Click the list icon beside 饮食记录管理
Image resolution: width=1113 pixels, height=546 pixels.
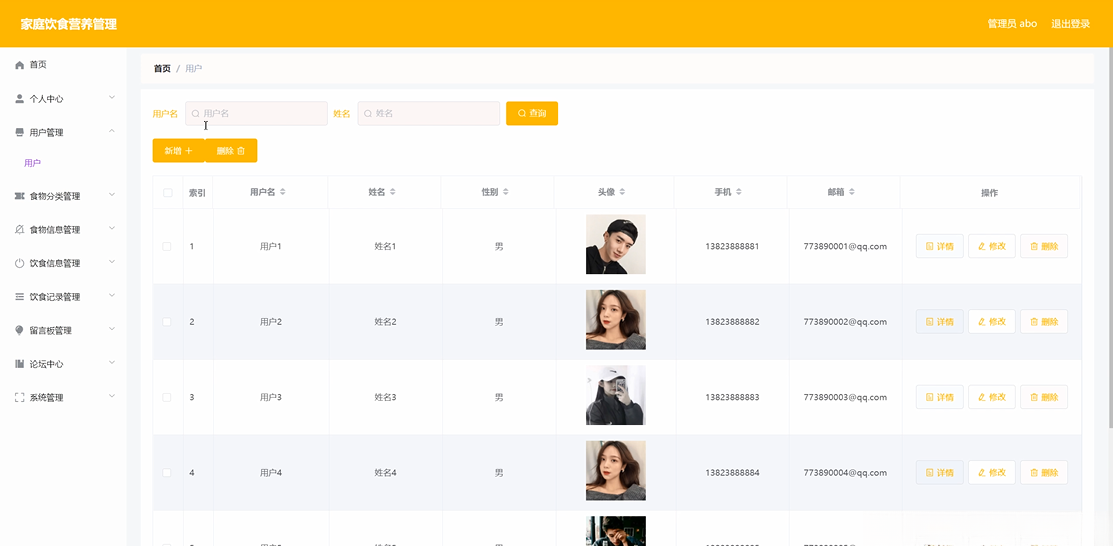20,297
